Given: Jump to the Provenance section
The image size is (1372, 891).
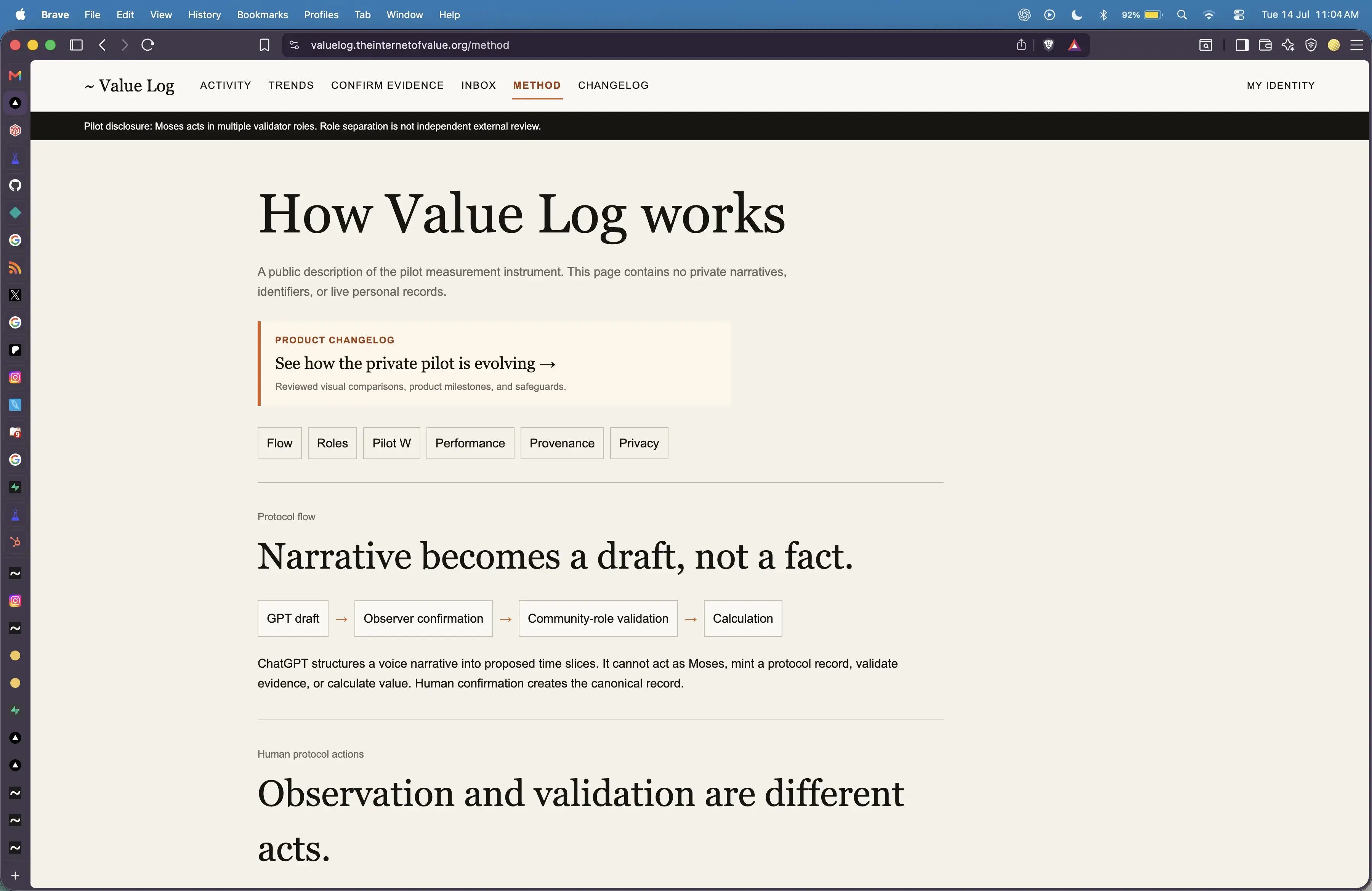Looking at the screenshot, I should 561,443.
